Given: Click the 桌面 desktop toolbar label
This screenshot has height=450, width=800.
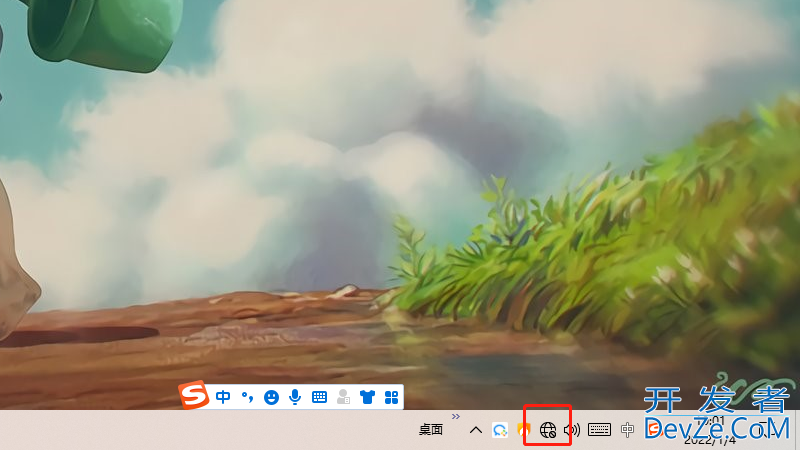Looking at the screenshot, I should tap(431, 430).
